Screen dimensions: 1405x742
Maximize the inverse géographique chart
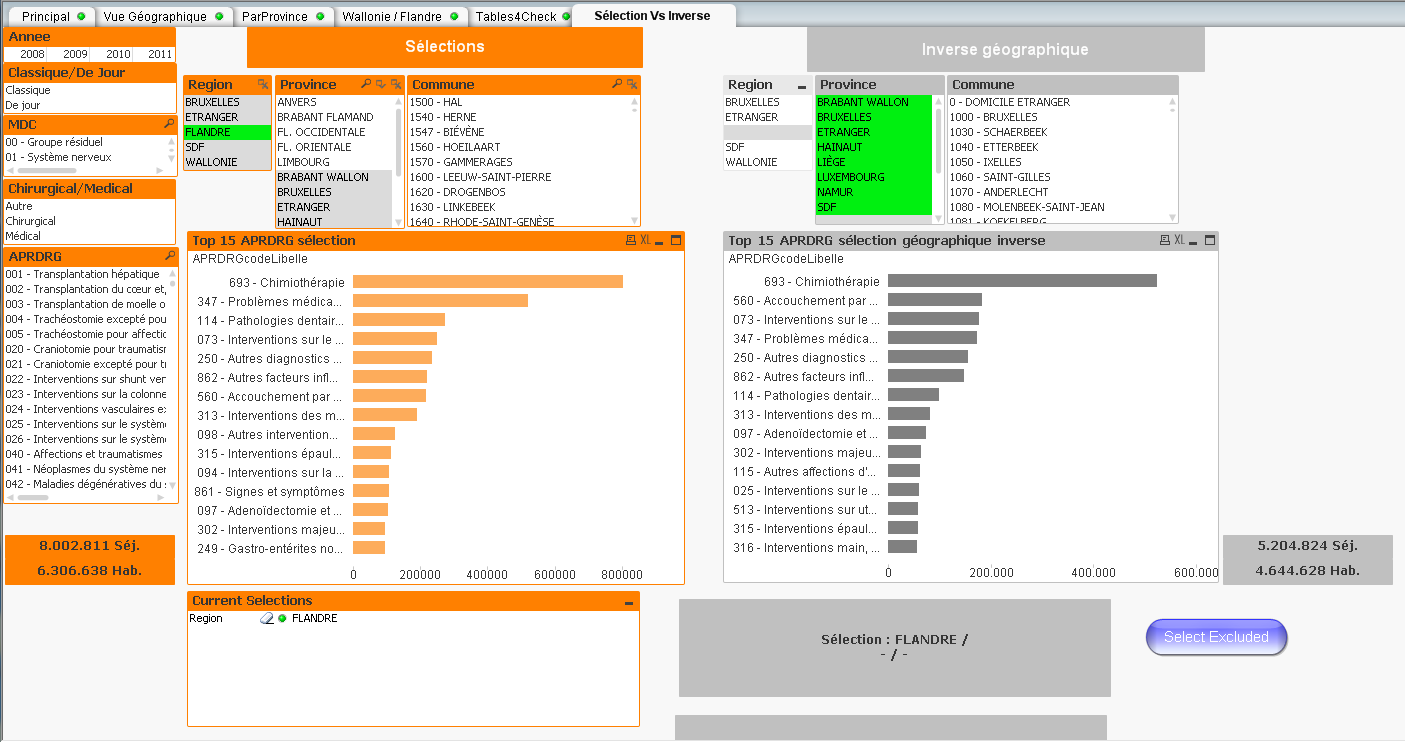[x=1210, y=240]
